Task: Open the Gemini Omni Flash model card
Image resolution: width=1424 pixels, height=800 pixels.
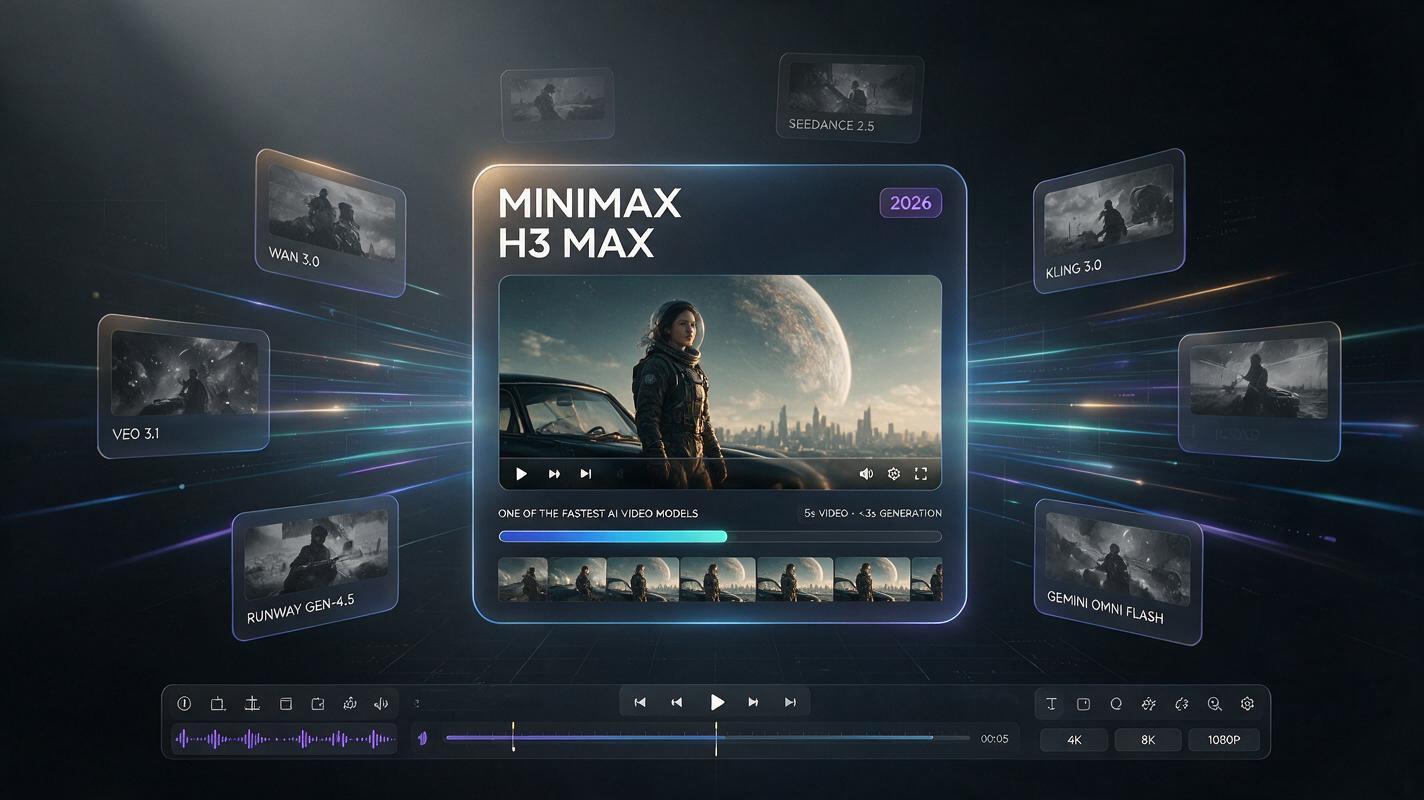Action: tap(1118, 571)
